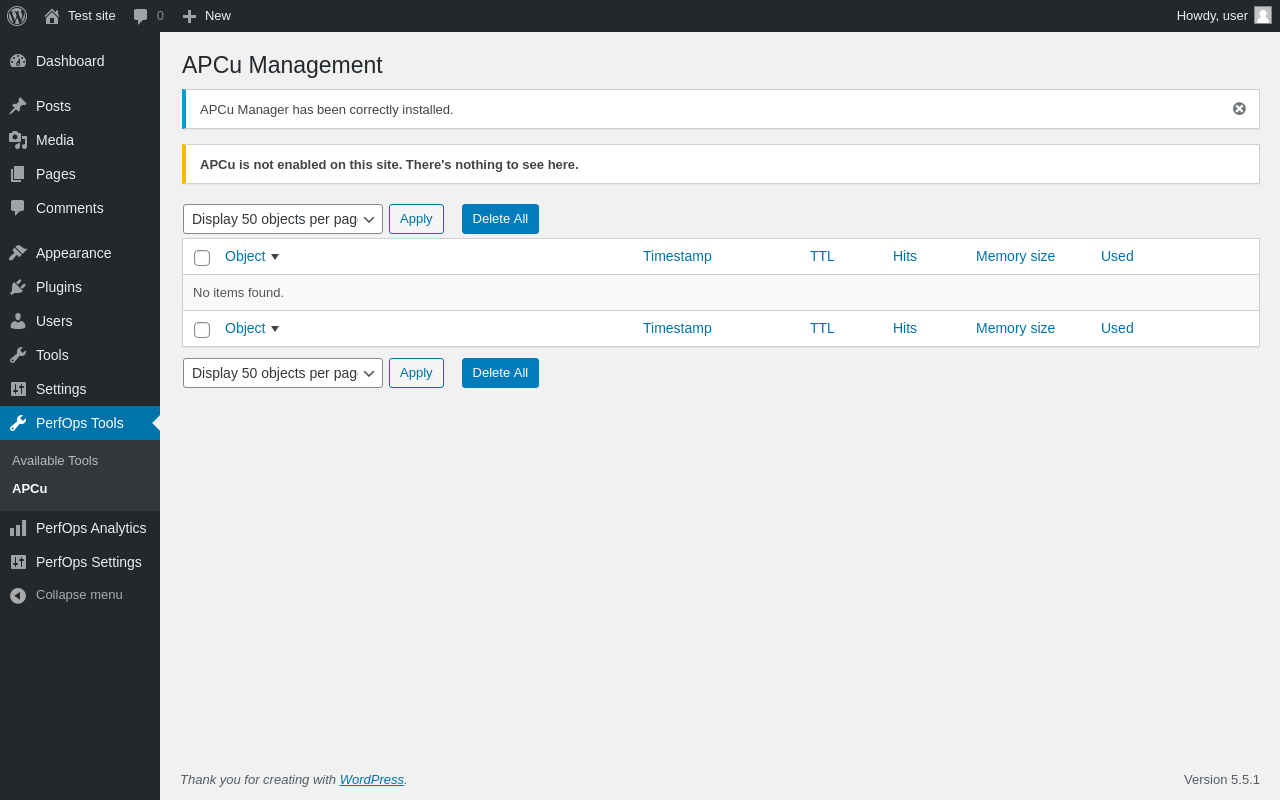This screenshot has height=800, width=1280.
Task: Click the Pages icon in sidebar
Action: pos(18,174)
